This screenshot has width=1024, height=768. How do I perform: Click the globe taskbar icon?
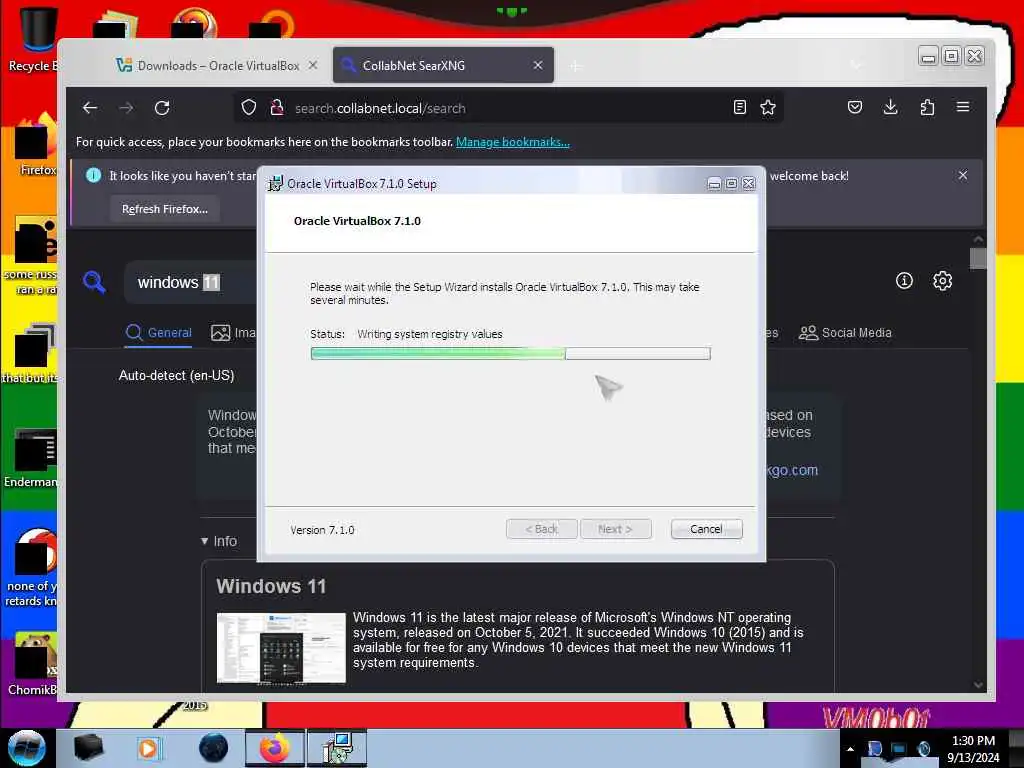tap(214, 748)
